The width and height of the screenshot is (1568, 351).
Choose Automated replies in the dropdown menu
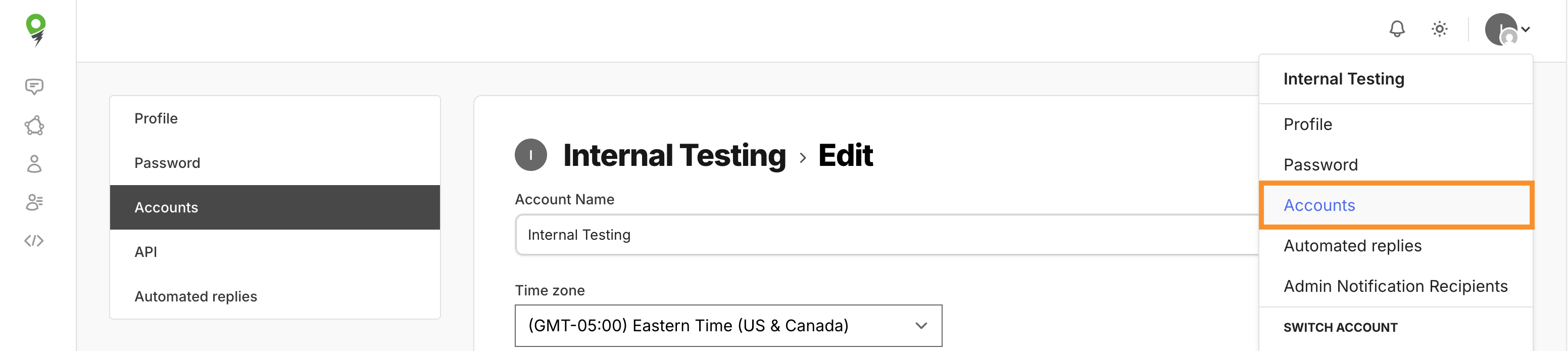tap(1352, 246)
